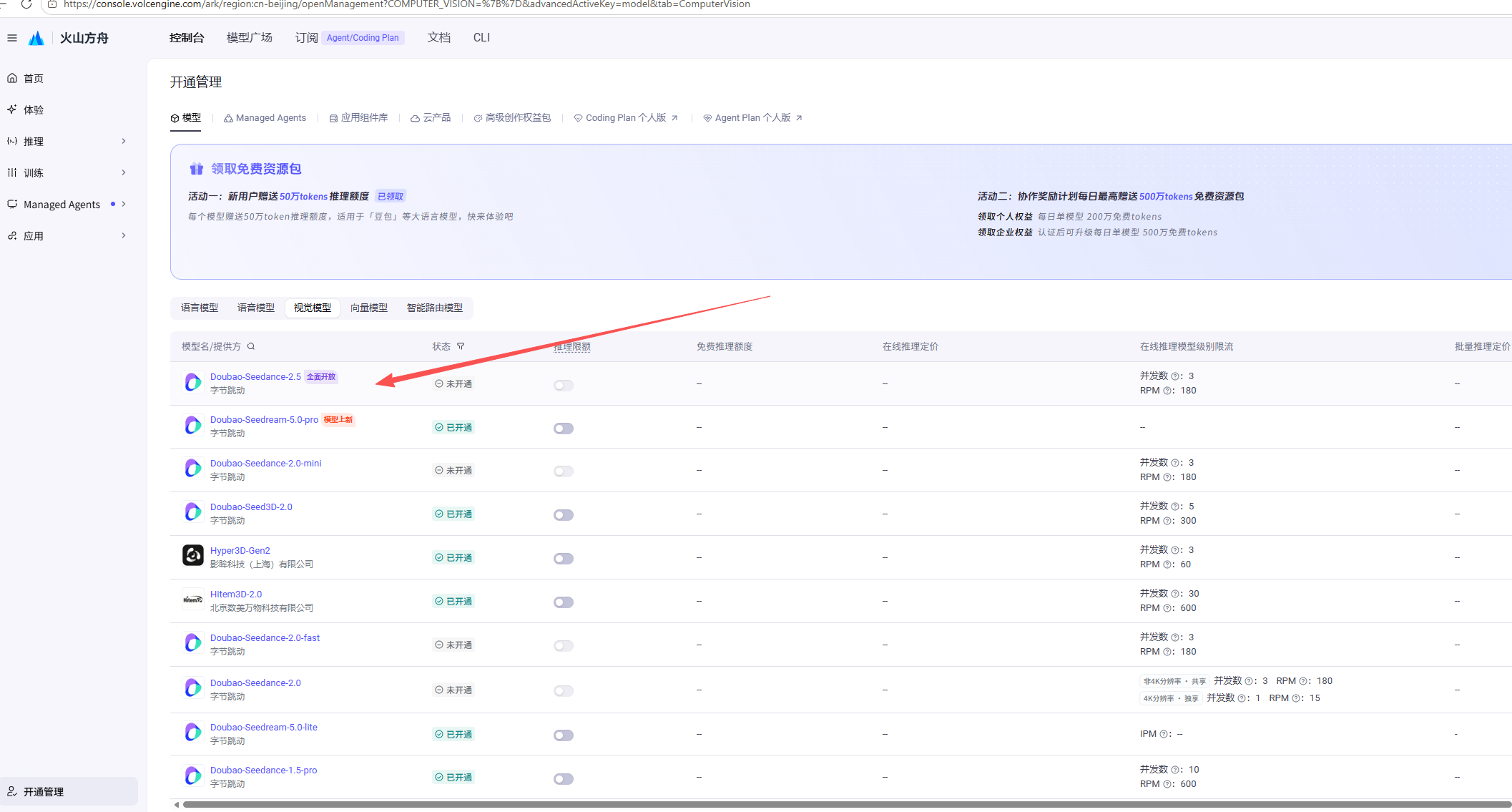Click the Doubao-Seedance-2.5 model logo

[x=192, y=383]
